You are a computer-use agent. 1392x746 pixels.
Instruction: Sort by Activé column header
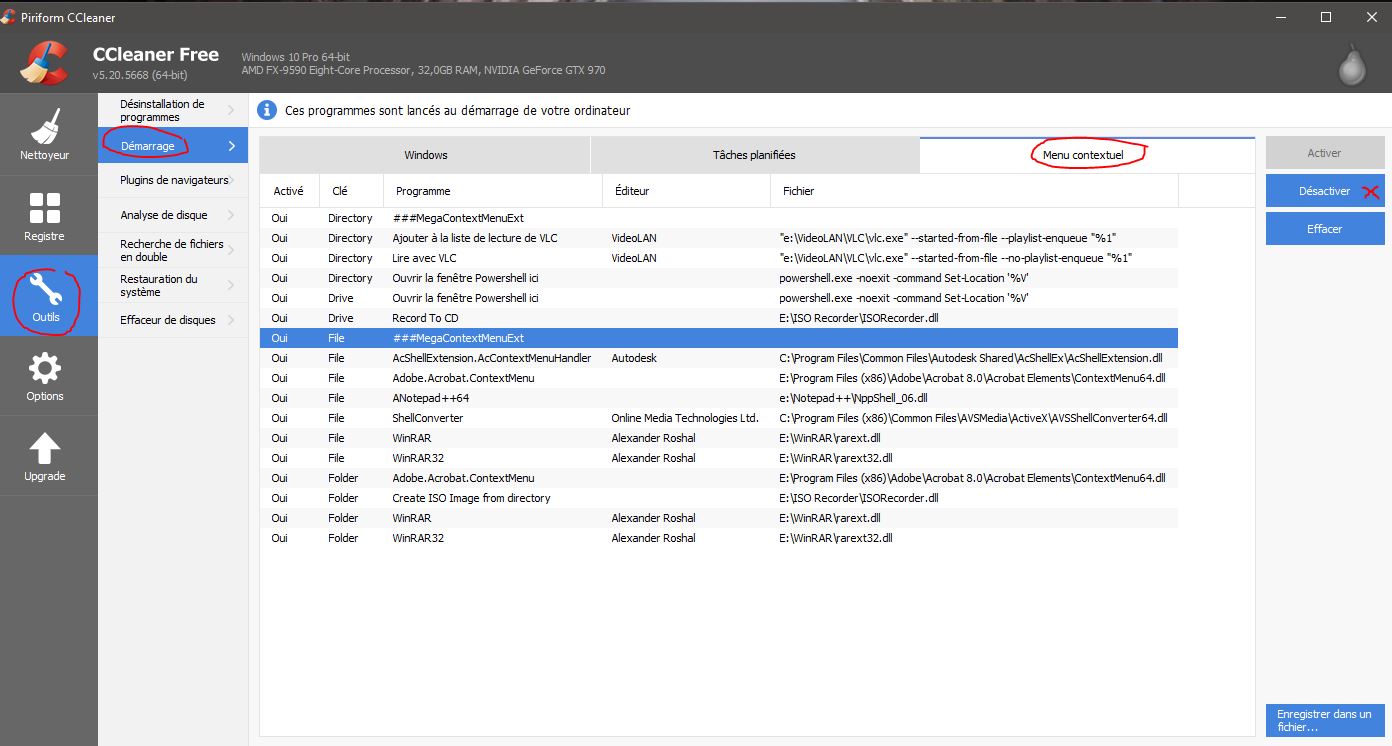click(x=290, y=191)
